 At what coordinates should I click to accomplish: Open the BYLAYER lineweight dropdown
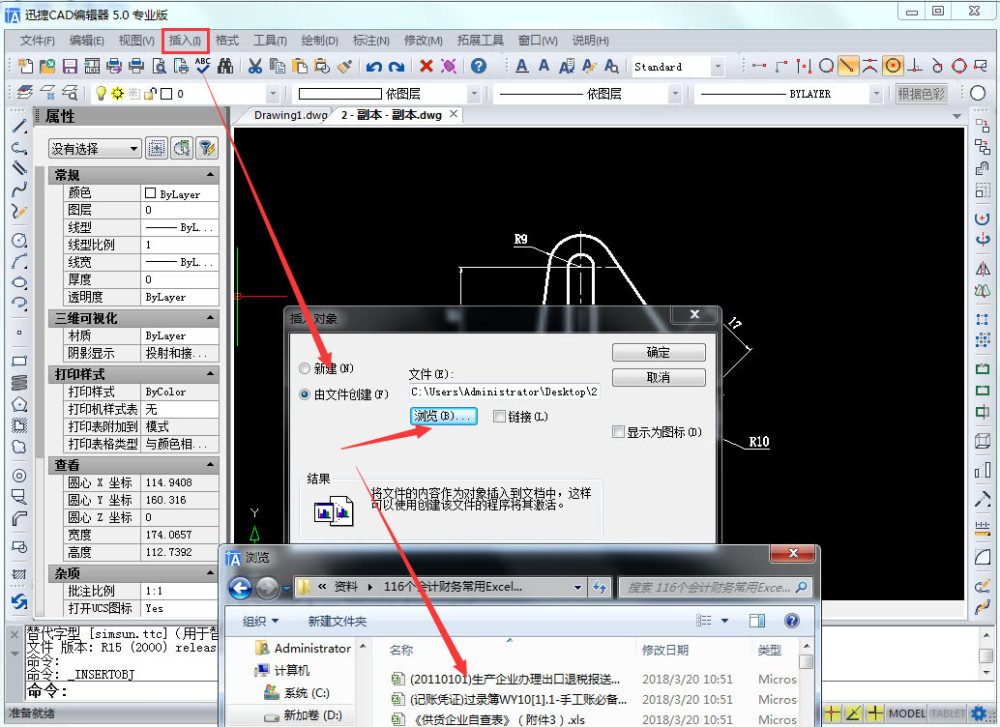coord(876,94)
